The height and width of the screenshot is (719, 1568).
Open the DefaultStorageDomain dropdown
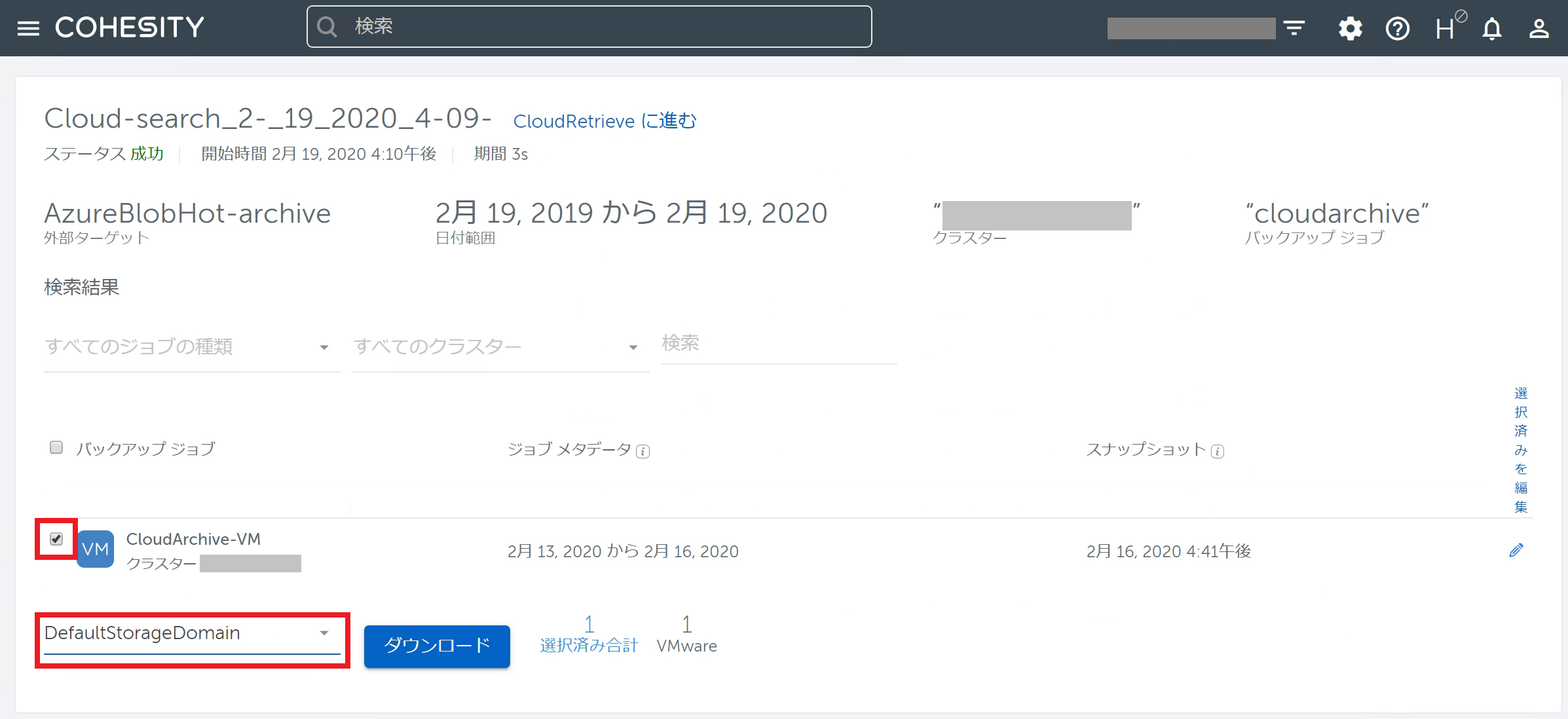tap(192, 634)
